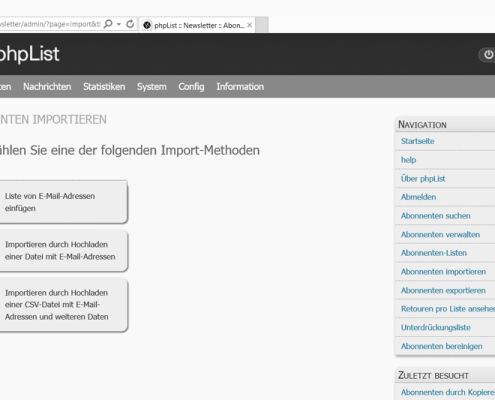Open Abonnenten-Listen link
495x400 pixels.
coord(434,253)
